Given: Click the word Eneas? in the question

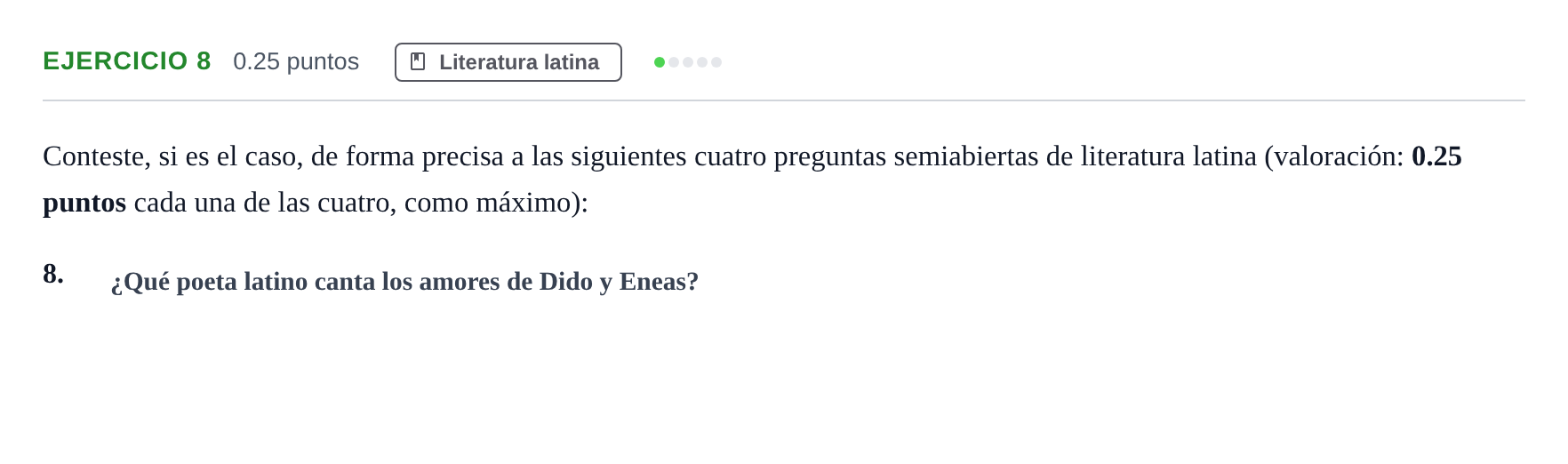Looking at the screenshot, I should click(659, 282).
